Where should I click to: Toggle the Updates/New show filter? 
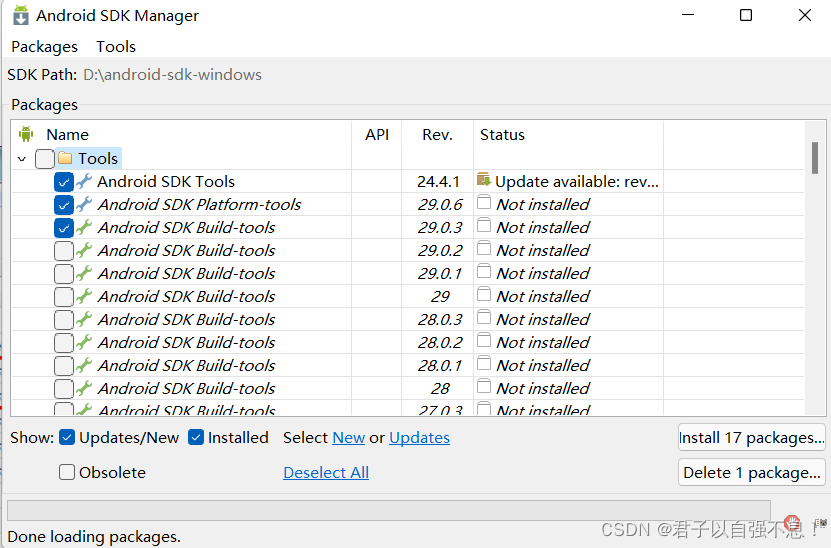pyautogui.click(x=67, y=438)
